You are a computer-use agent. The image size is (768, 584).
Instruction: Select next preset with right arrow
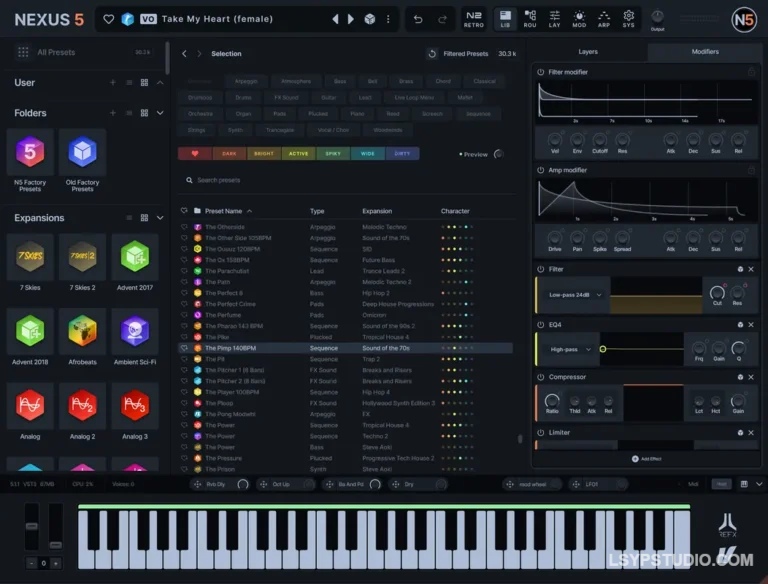pyautogui.click(x=351, y=19)
